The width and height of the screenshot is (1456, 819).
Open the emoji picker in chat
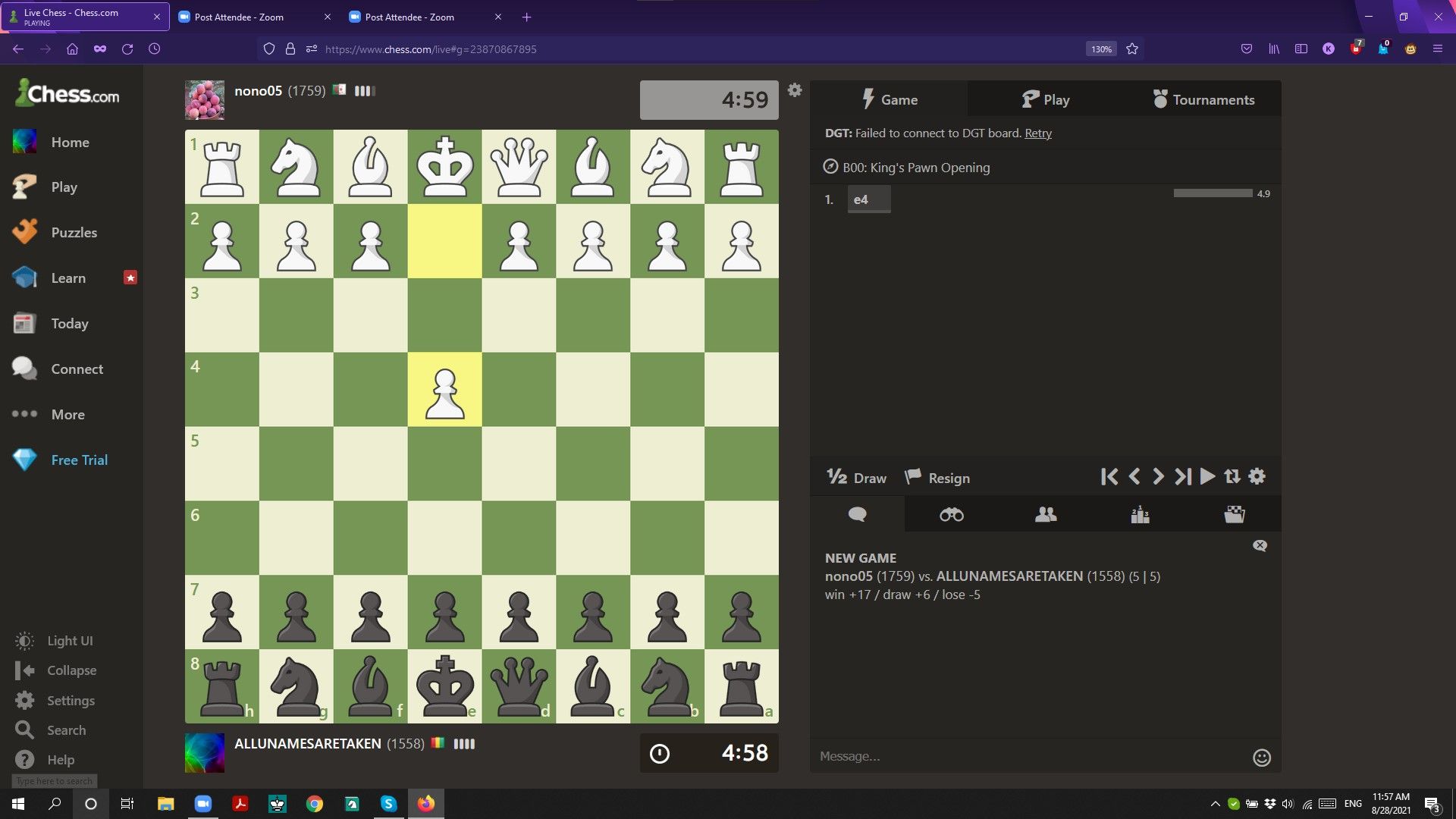[x=1262, y=758]
